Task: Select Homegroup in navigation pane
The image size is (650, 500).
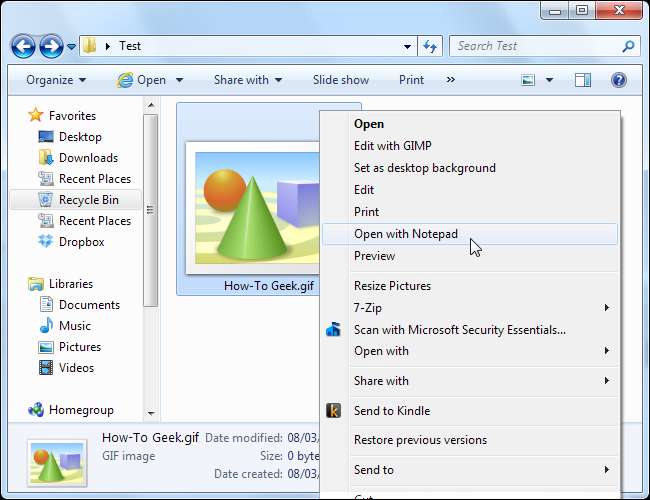Action: 81,410
